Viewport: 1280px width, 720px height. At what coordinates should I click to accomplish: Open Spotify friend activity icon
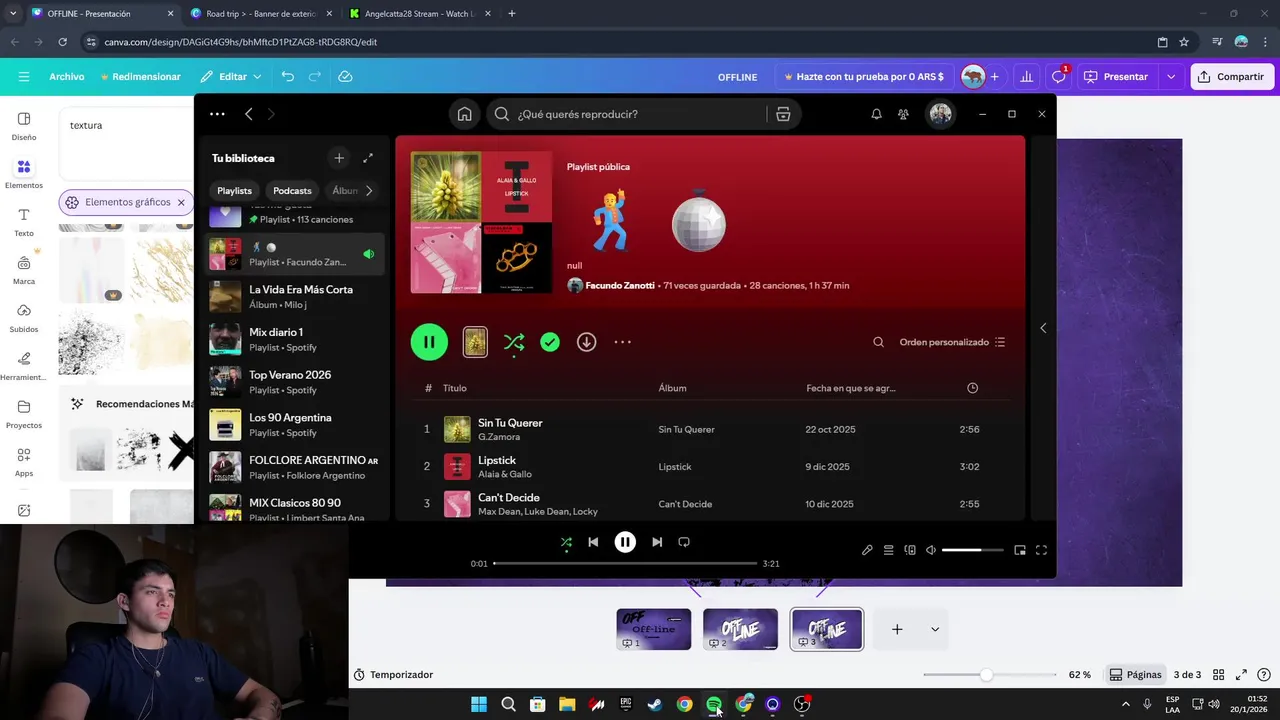(x=903, y=114)
